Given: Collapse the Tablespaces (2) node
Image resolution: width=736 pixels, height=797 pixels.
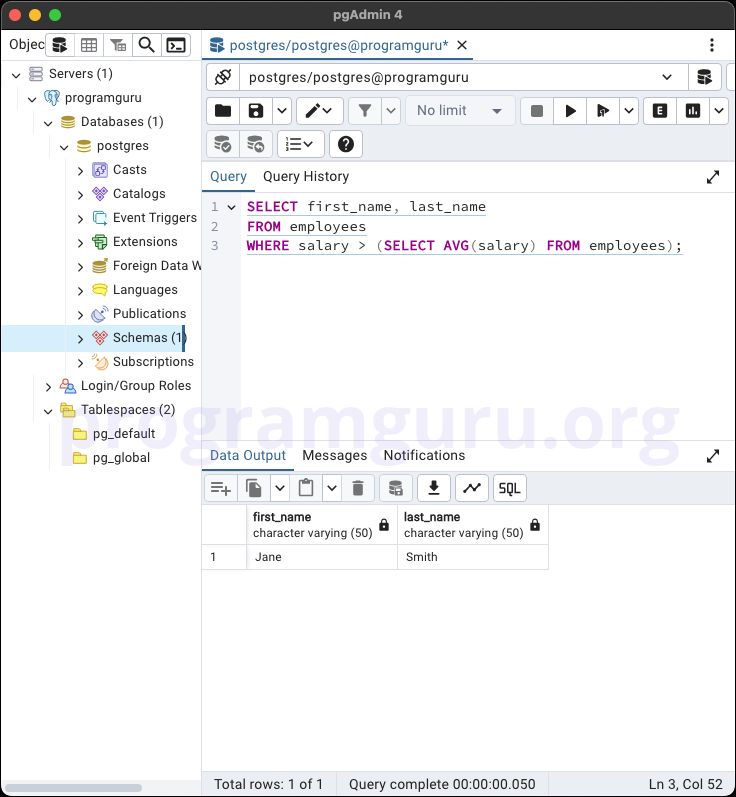Looking at the screenshot, I should point(48,411).
